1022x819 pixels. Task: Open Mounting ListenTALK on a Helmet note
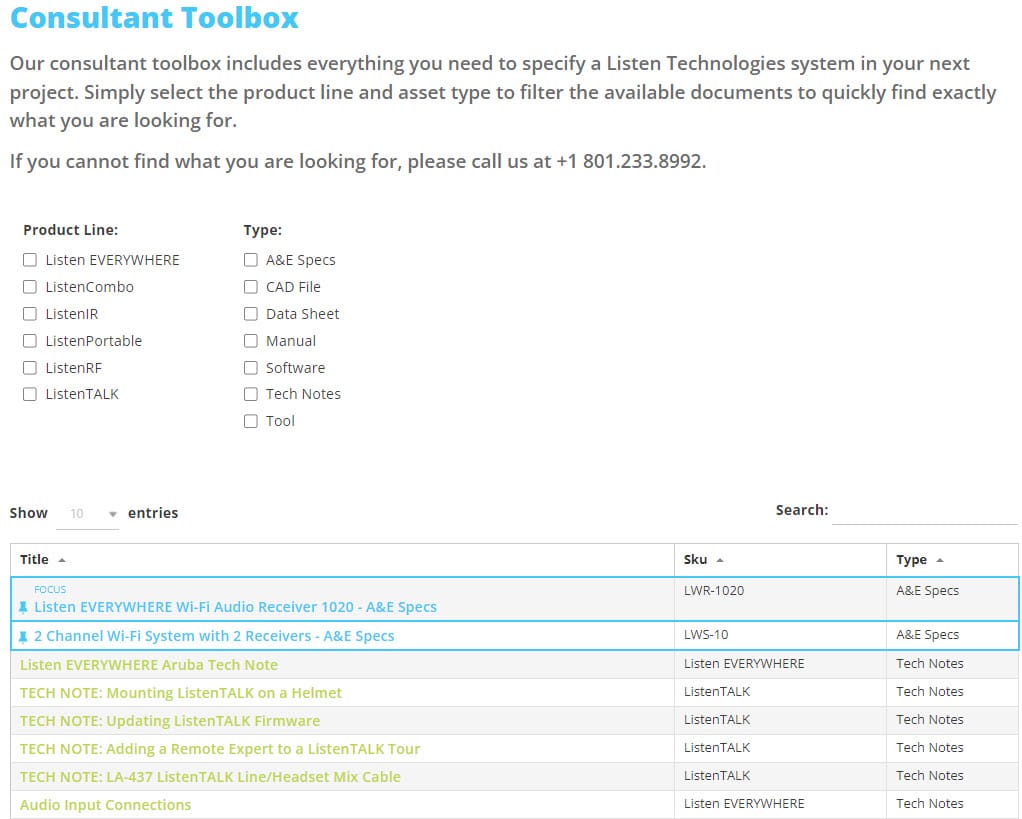pyautogui.click(x=181, y=693)
